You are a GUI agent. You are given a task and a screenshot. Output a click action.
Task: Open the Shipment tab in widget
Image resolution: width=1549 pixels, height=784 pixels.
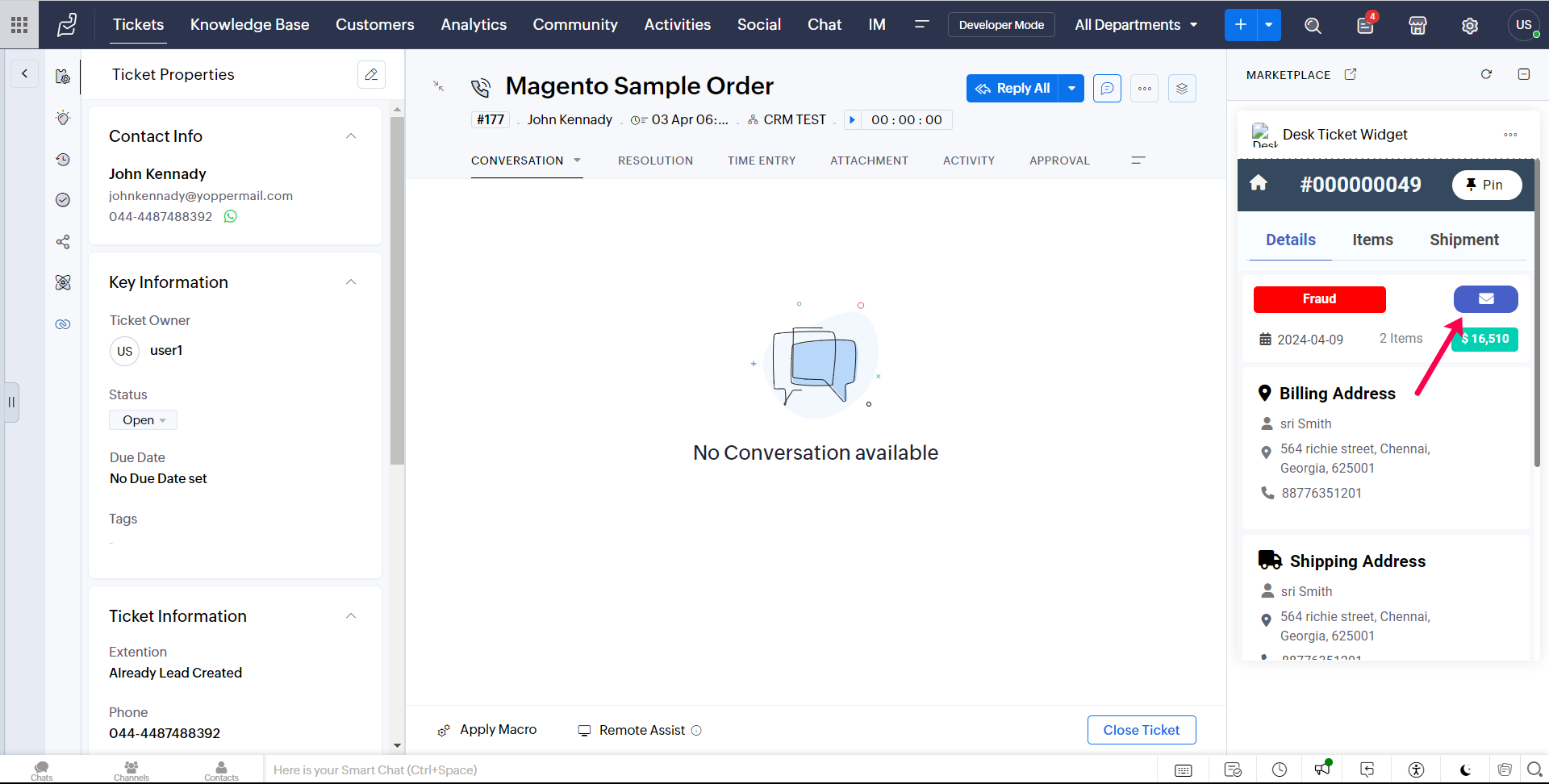coord(1463,240)
